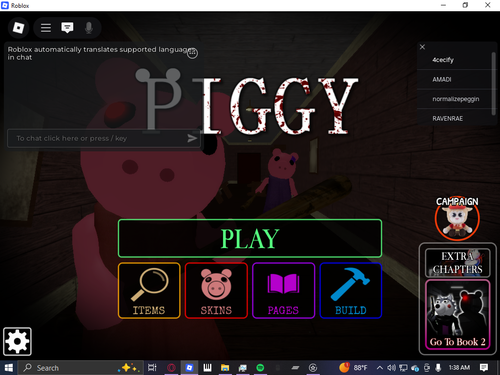This screenshot has height=375, width=500.
Task: Open the piano app taskbar icon
Action: tap(207, 368)
